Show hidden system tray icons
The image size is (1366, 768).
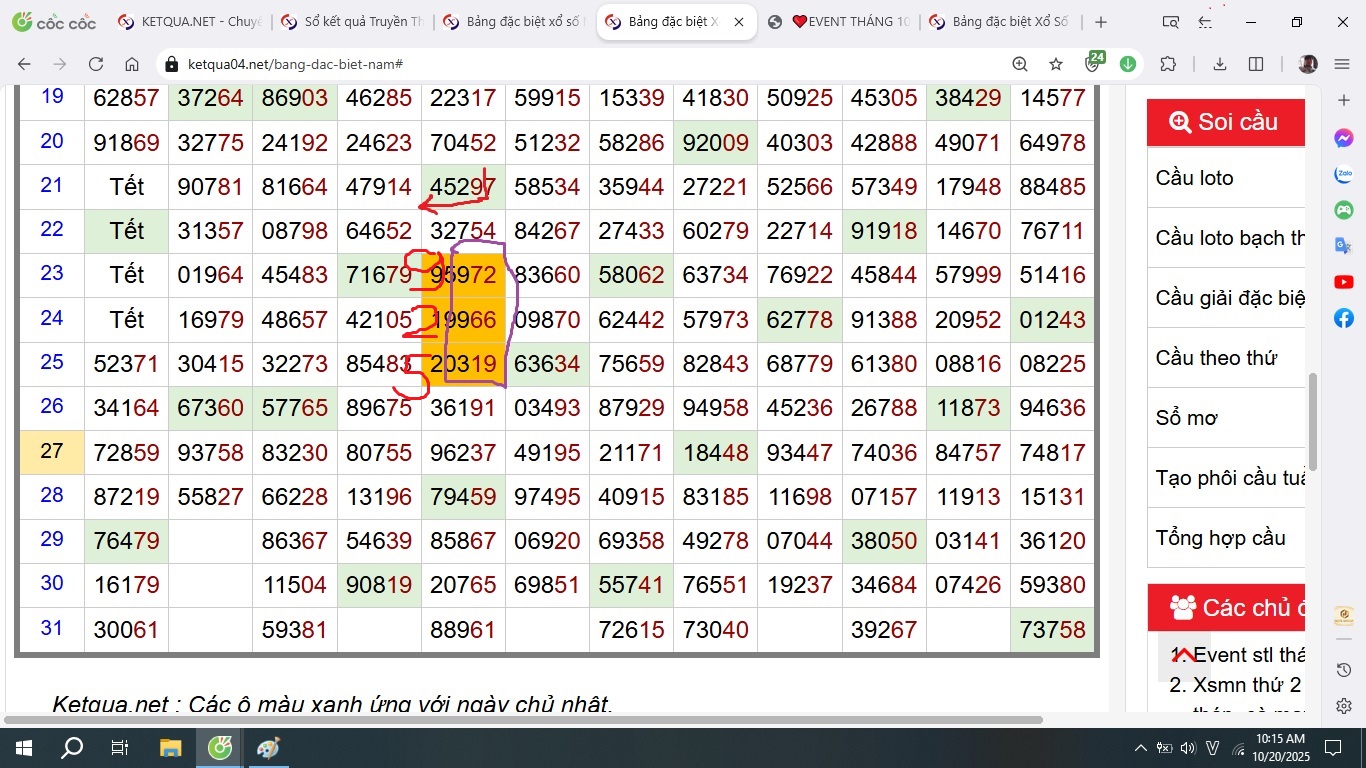click(1140, 748)
